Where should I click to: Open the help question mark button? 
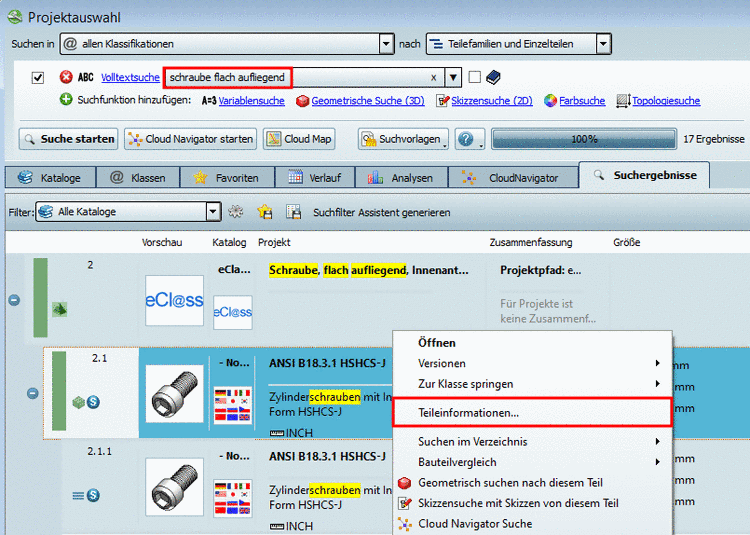coord(469,139)
